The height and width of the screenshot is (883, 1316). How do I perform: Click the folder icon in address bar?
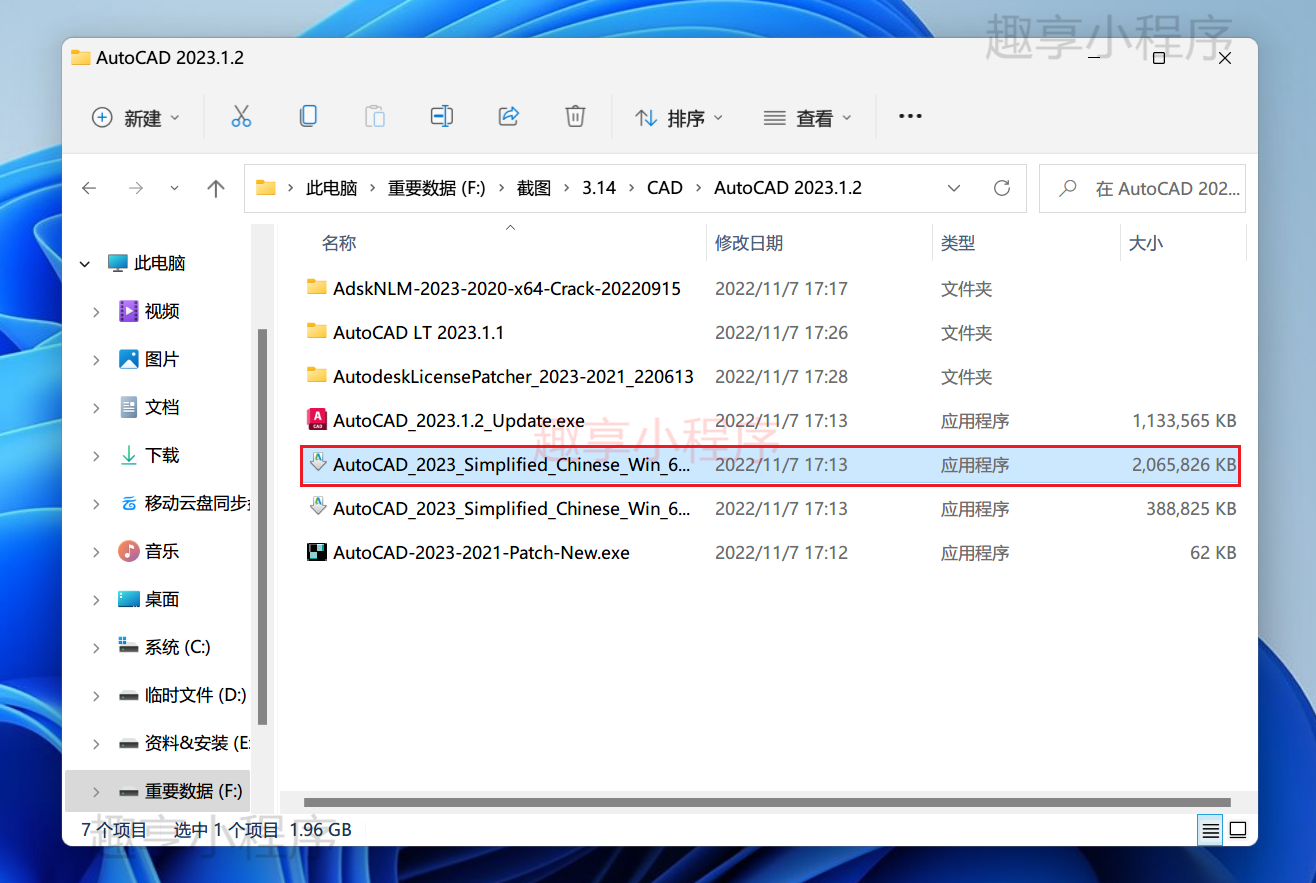point(265,188)
